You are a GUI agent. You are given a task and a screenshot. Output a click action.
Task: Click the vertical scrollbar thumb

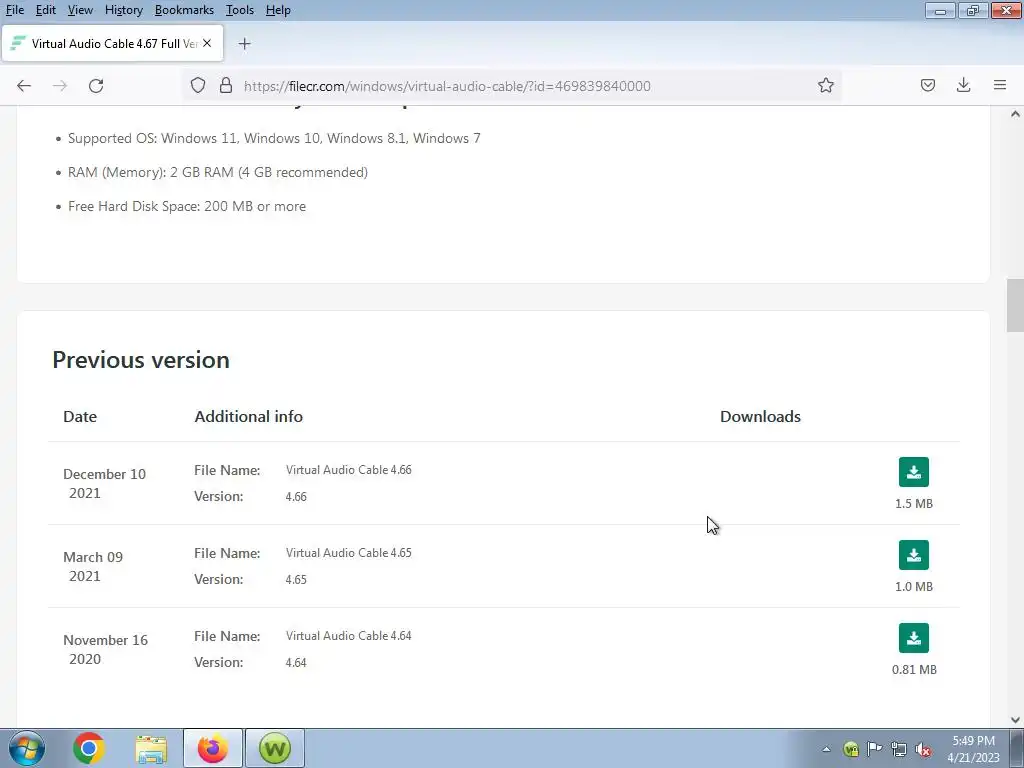(1015, 305)
